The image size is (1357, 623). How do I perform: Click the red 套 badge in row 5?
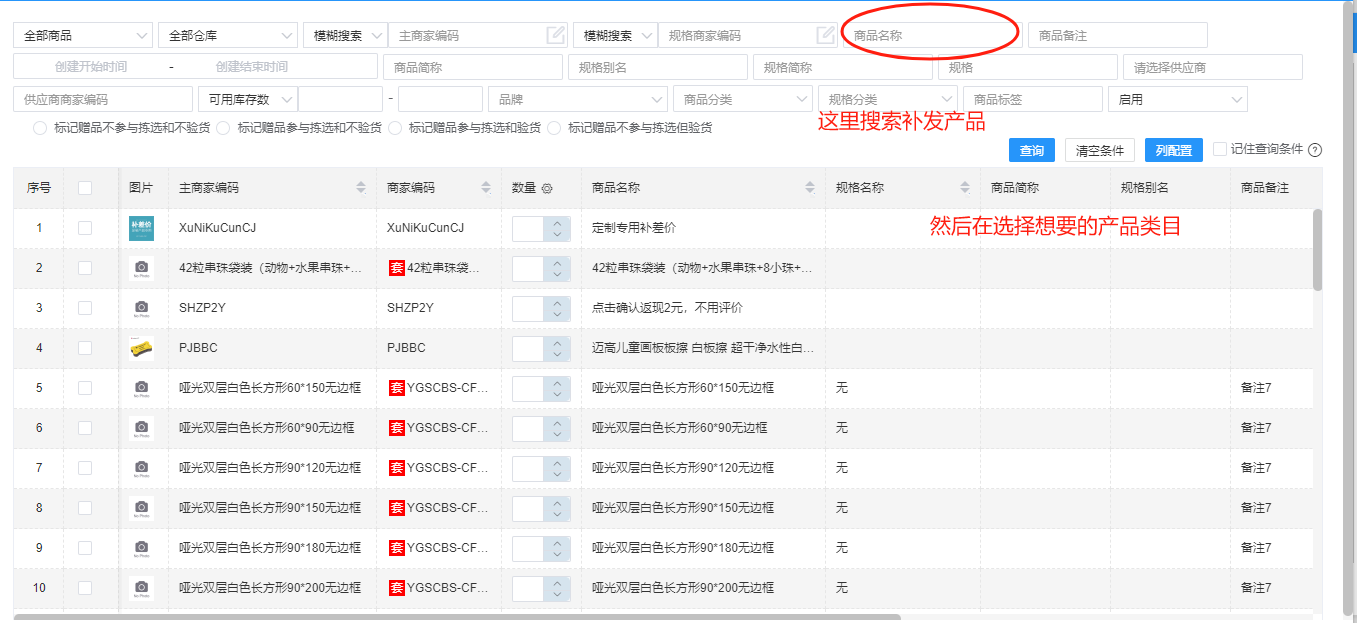[x=397, y=388]
